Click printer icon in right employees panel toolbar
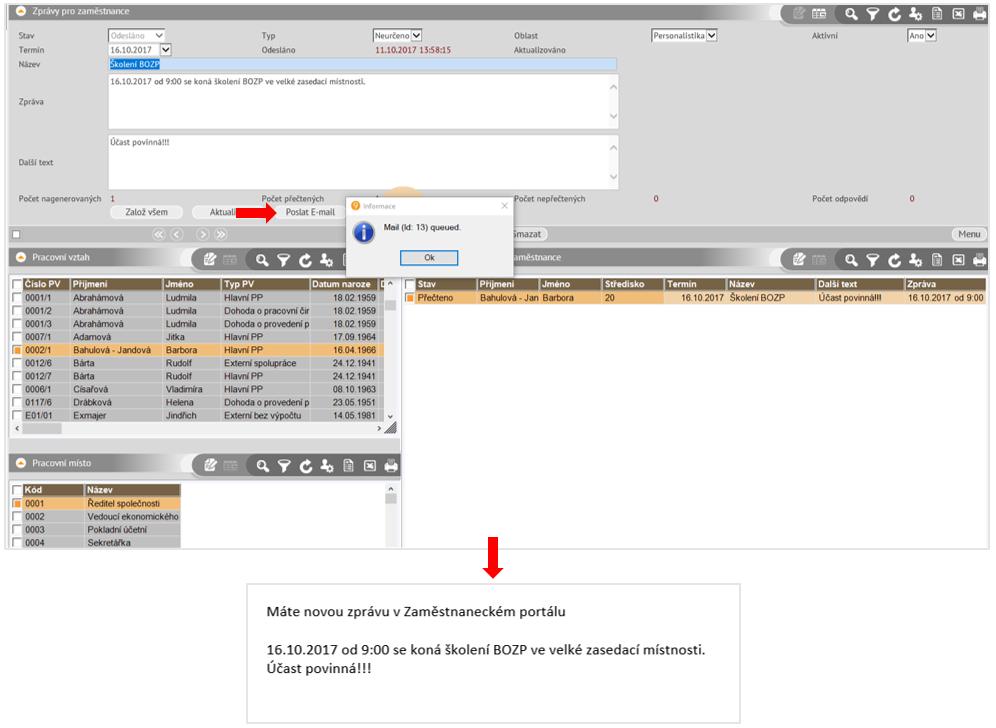 tap(979, 260)
